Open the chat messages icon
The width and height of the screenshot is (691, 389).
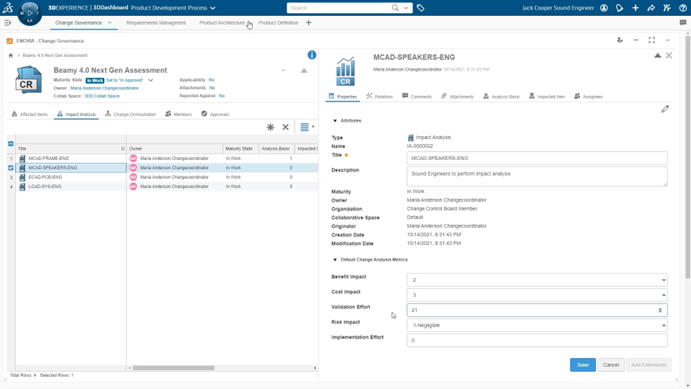tap(683, 22)
